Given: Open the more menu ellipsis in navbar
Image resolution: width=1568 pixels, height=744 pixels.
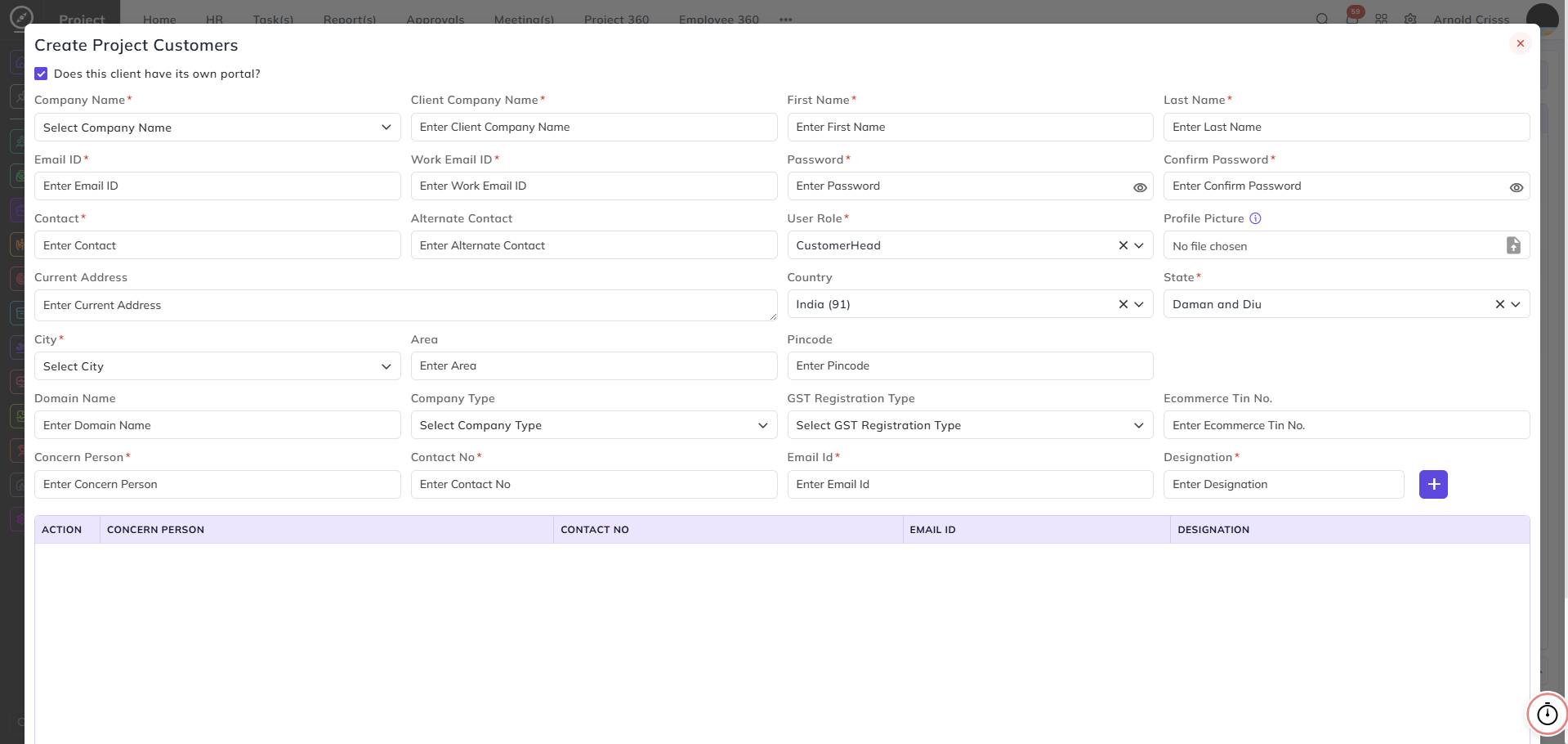Looking at the screenshot, I should (x=786, y=19).
